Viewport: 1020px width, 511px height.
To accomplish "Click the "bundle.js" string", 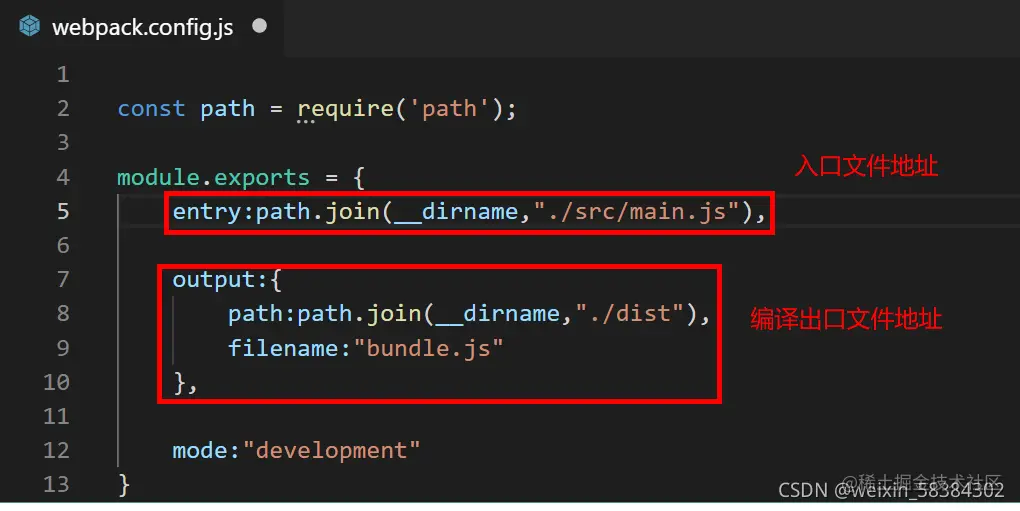I will point(428,348).
